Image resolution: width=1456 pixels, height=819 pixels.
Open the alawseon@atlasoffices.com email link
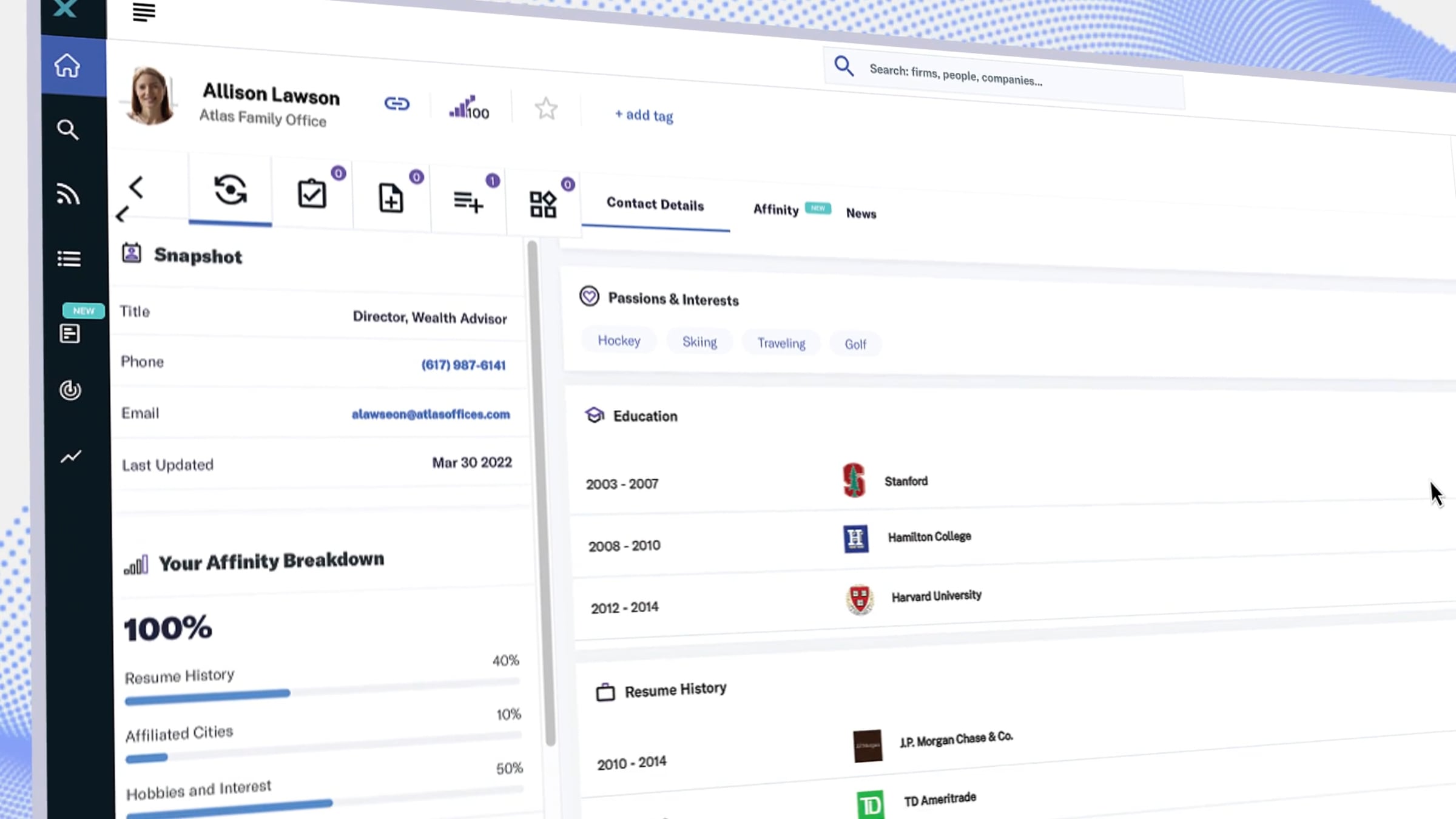431,414
